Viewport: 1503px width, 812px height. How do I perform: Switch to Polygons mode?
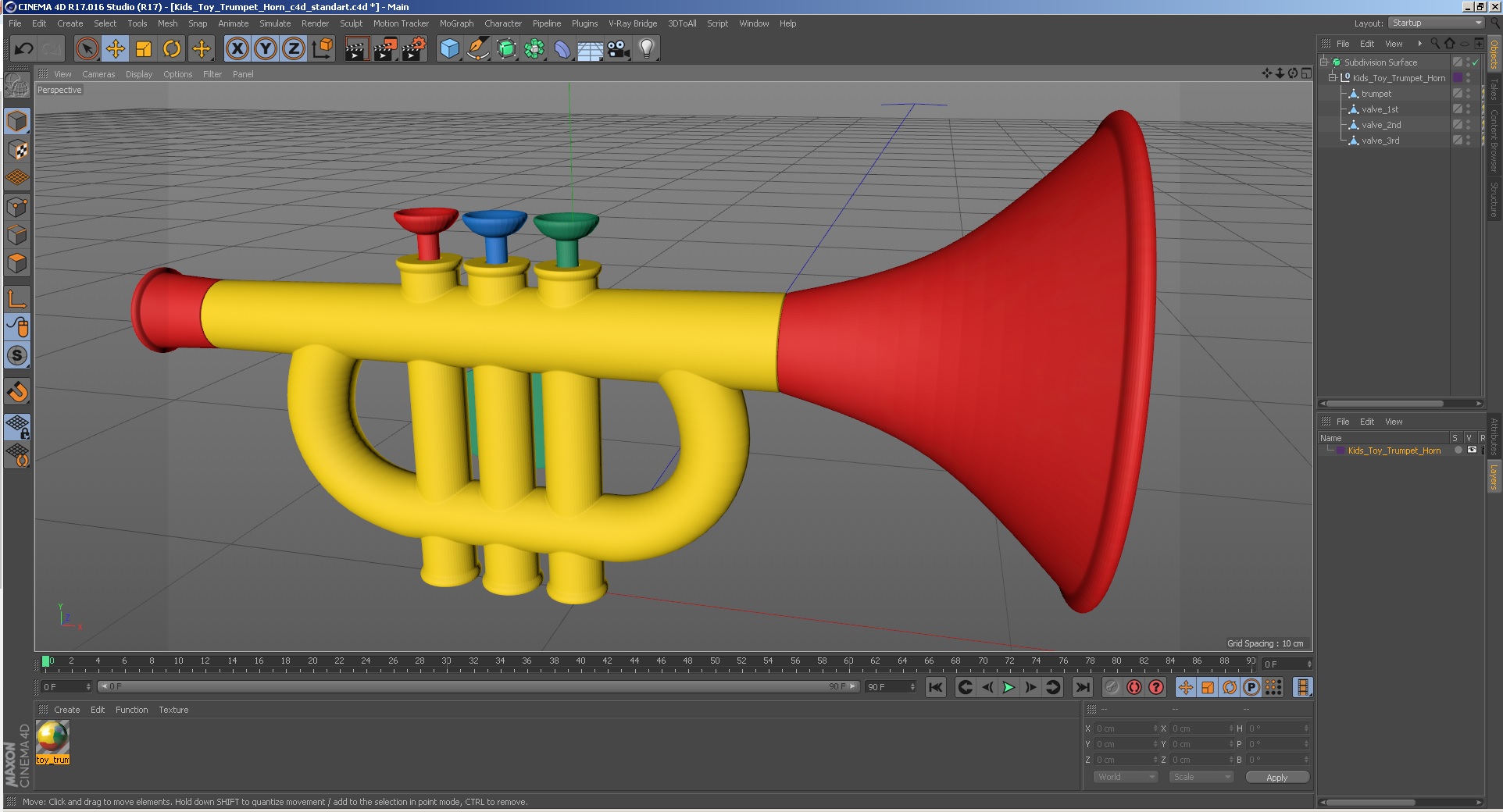[x=17, y=263]
